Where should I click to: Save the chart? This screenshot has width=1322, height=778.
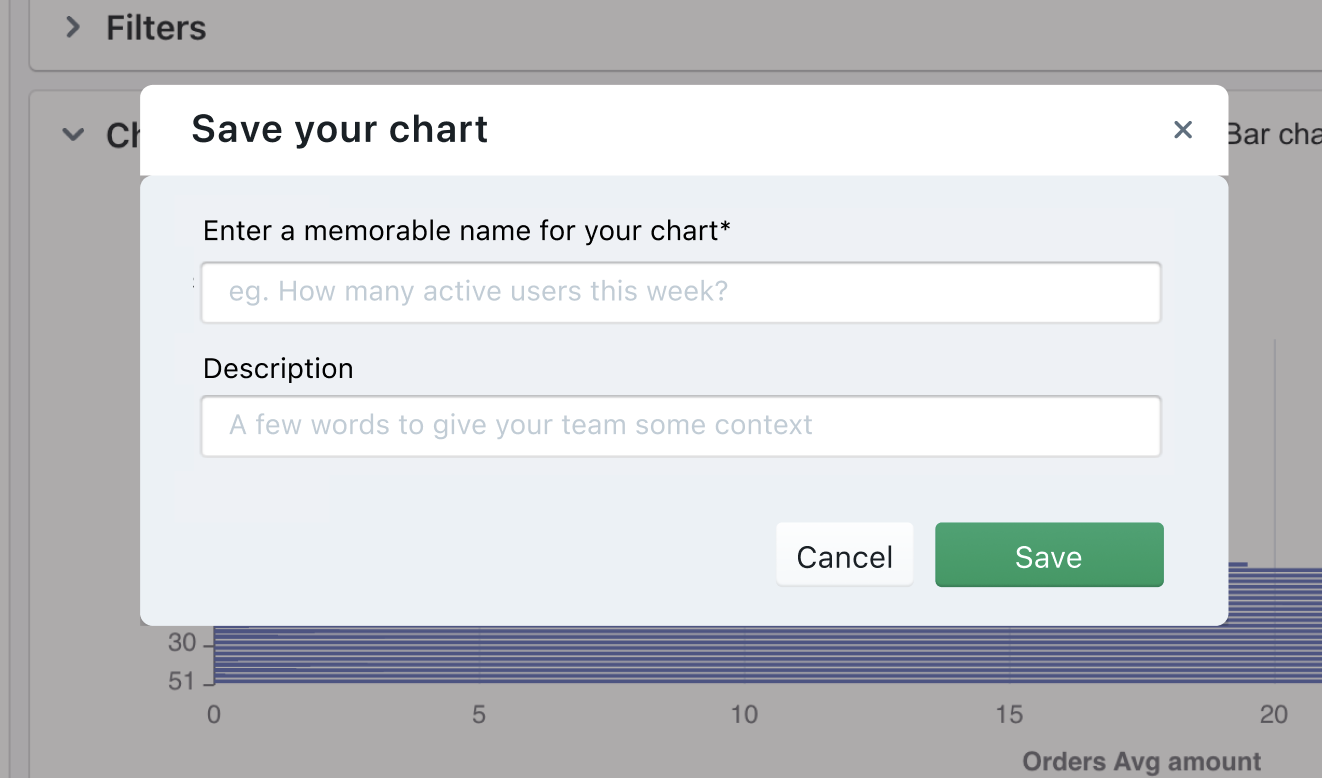click(1049, 555)
